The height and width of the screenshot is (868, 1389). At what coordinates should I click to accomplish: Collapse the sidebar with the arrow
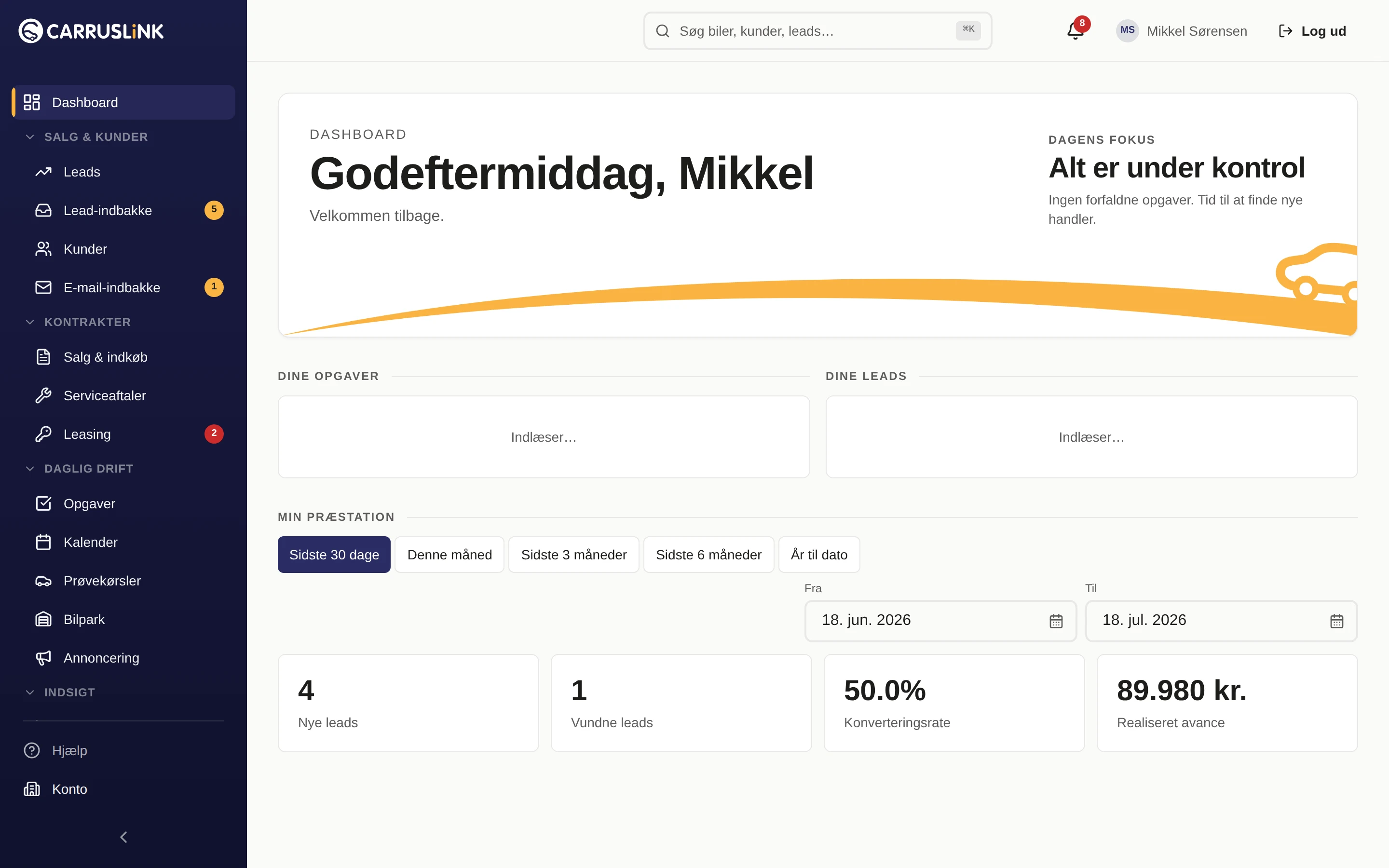(123, 837)
